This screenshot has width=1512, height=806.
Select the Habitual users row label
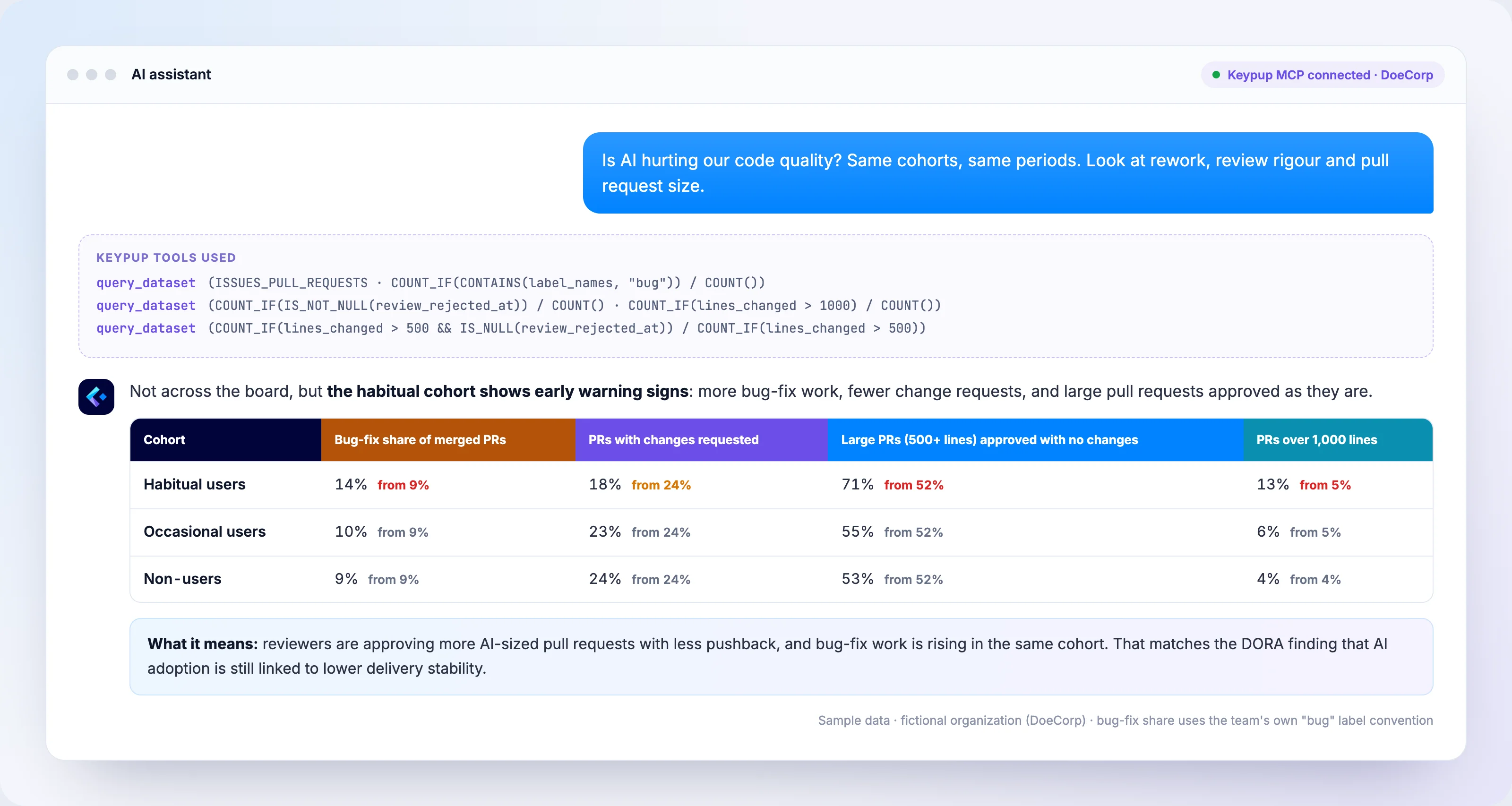tap(194, 484)
